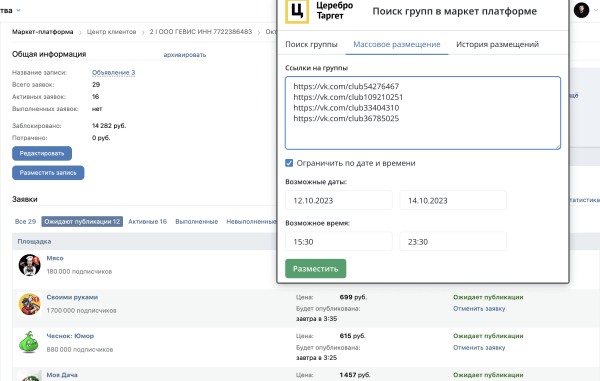Click link https://vk.com/club54276467 in textarea
This screenshot has width=600, height=381.
346,86
